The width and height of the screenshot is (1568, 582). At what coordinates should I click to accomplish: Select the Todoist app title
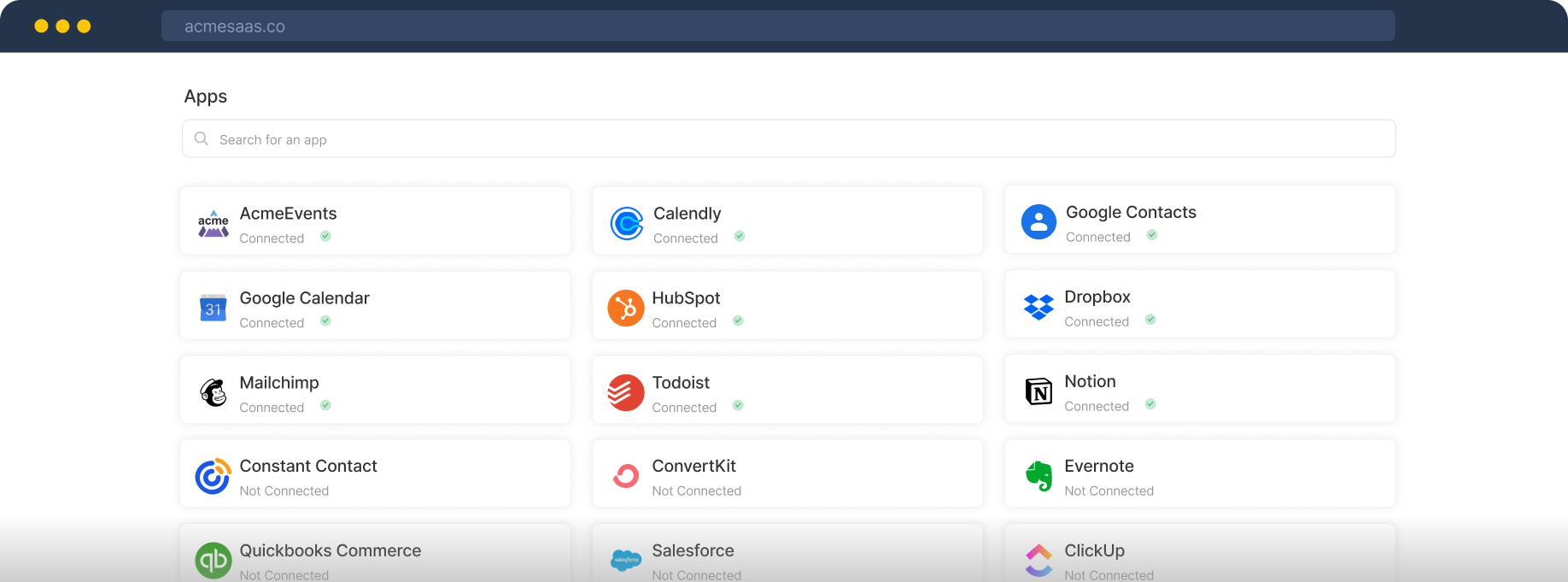tap(681, 383)
